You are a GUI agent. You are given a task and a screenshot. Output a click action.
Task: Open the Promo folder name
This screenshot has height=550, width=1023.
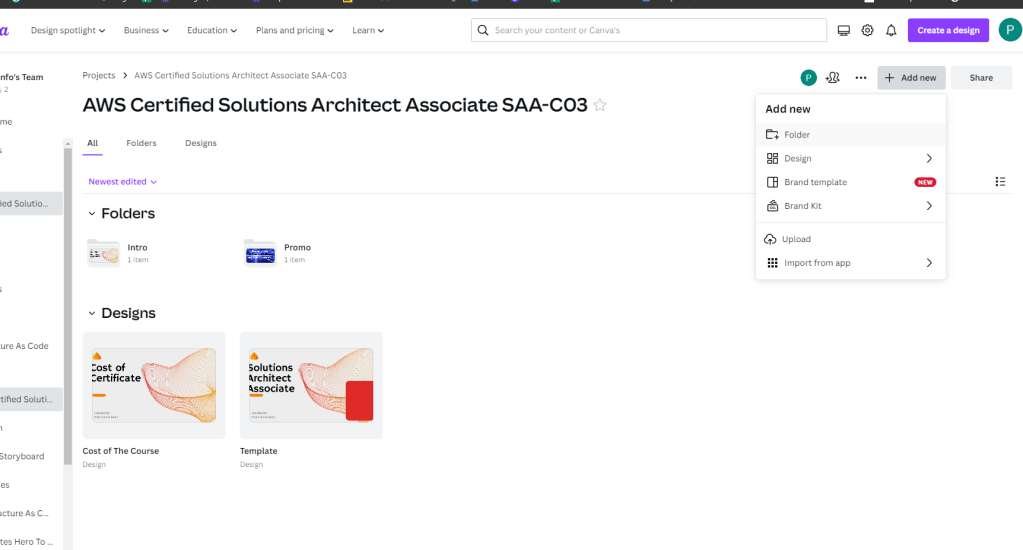tap(298, 247)
